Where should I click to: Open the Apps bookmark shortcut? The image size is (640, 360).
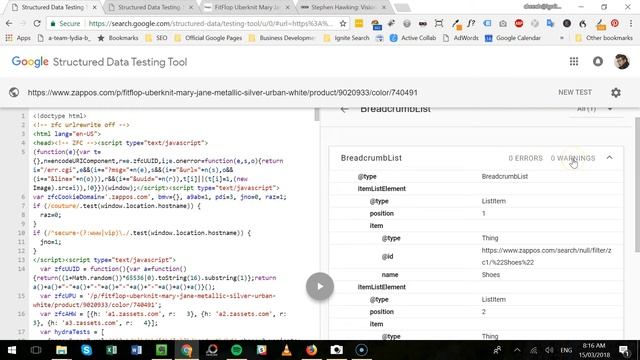(x=18, y=38)
